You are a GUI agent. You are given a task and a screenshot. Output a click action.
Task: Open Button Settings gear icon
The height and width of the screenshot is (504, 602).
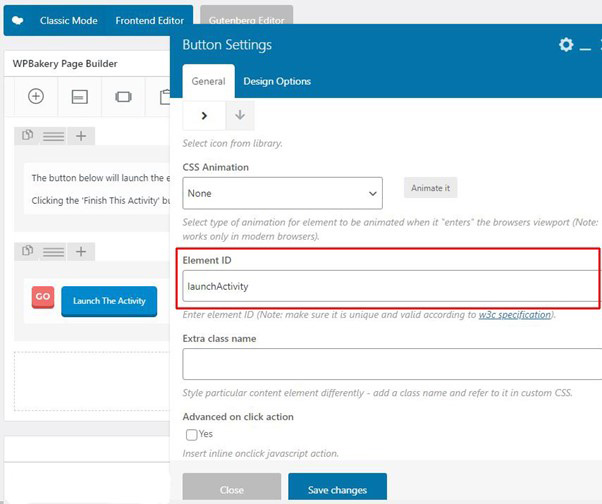click(x=566, y=45)
